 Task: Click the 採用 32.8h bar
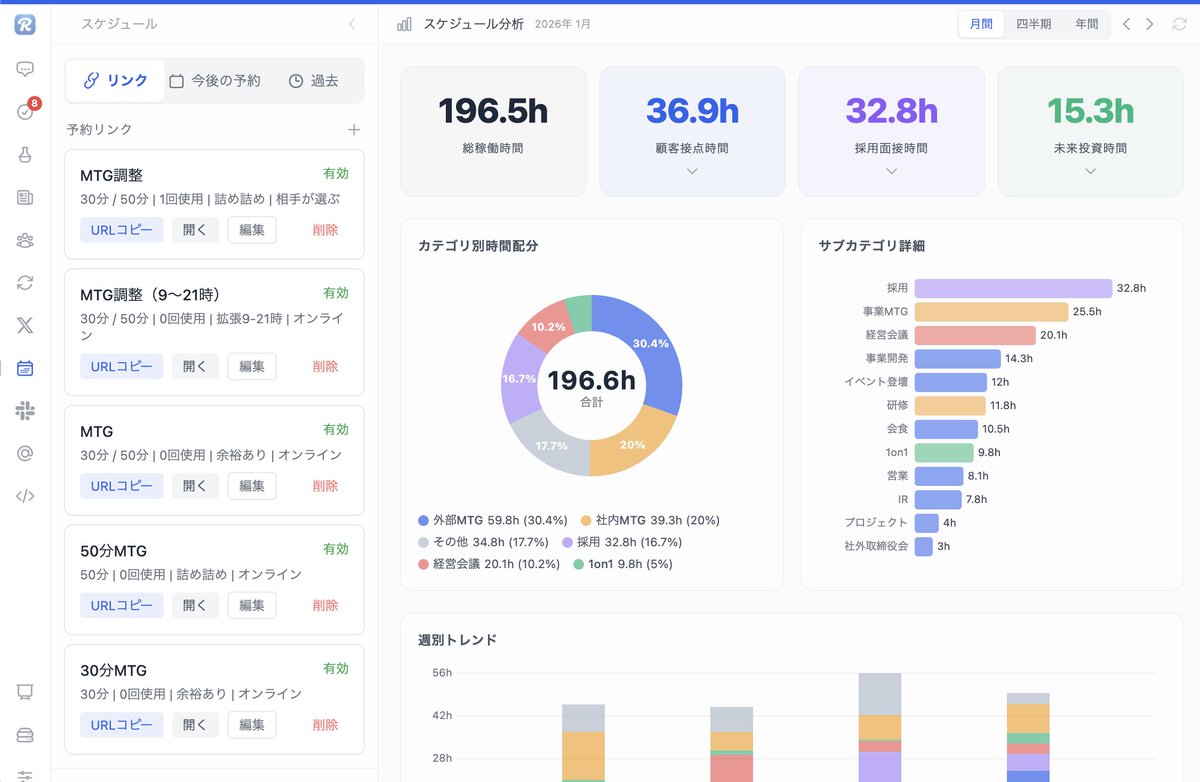tap(1013, 288)
